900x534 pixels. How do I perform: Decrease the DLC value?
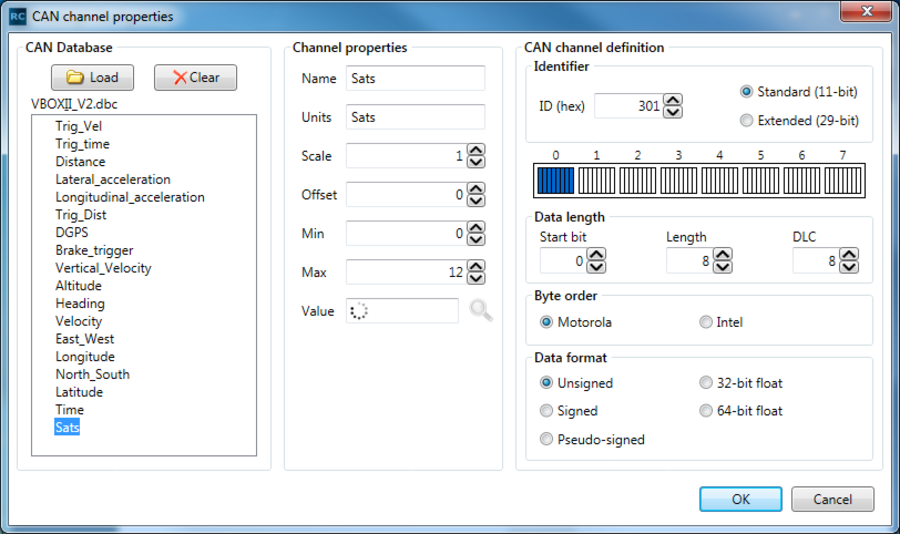(849, 267)
